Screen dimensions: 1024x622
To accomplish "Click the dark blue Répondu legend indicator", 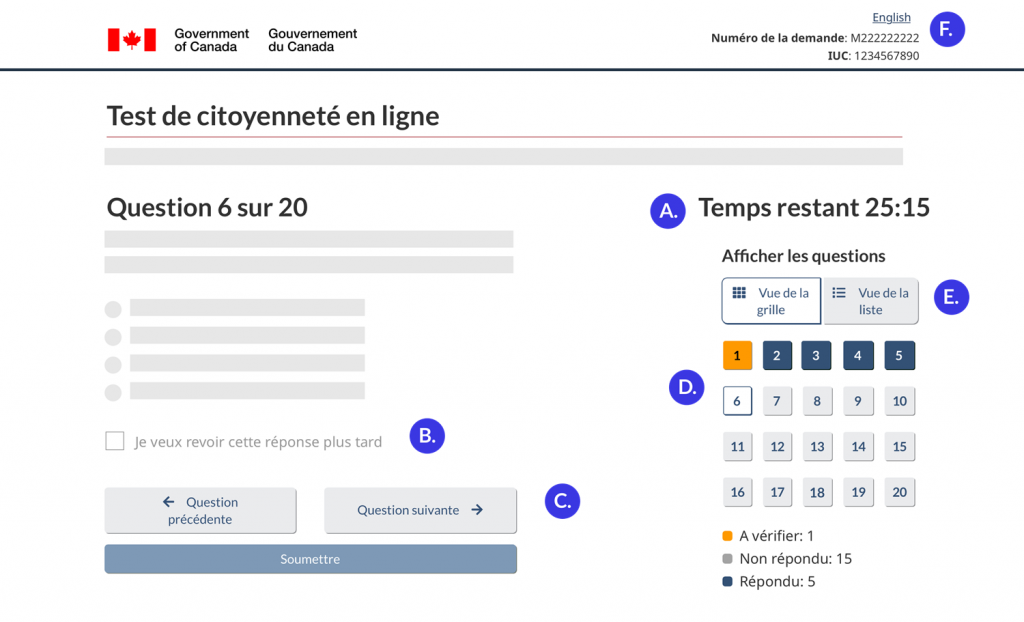I will coord(729,581).
